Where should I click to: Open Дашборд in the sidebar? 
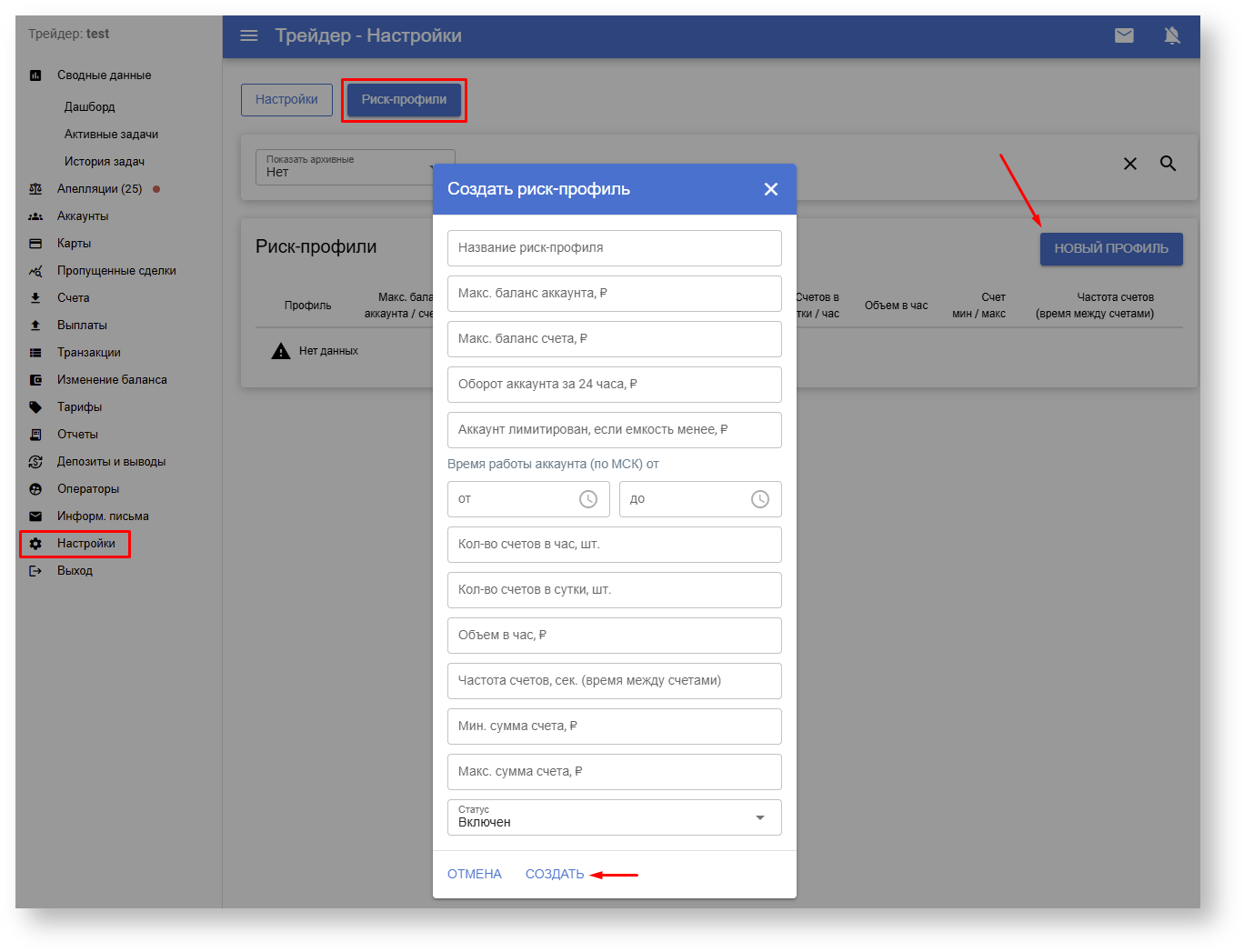89,107
